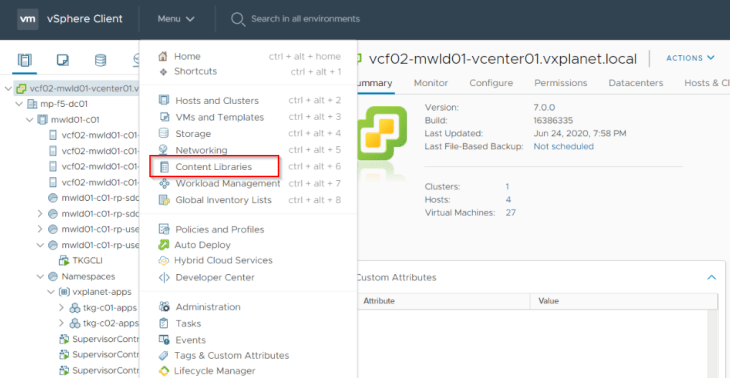Expand the tkg-c01-apps tree node
730x378 pixels.
pyautogui.click(x=61, y=308)
